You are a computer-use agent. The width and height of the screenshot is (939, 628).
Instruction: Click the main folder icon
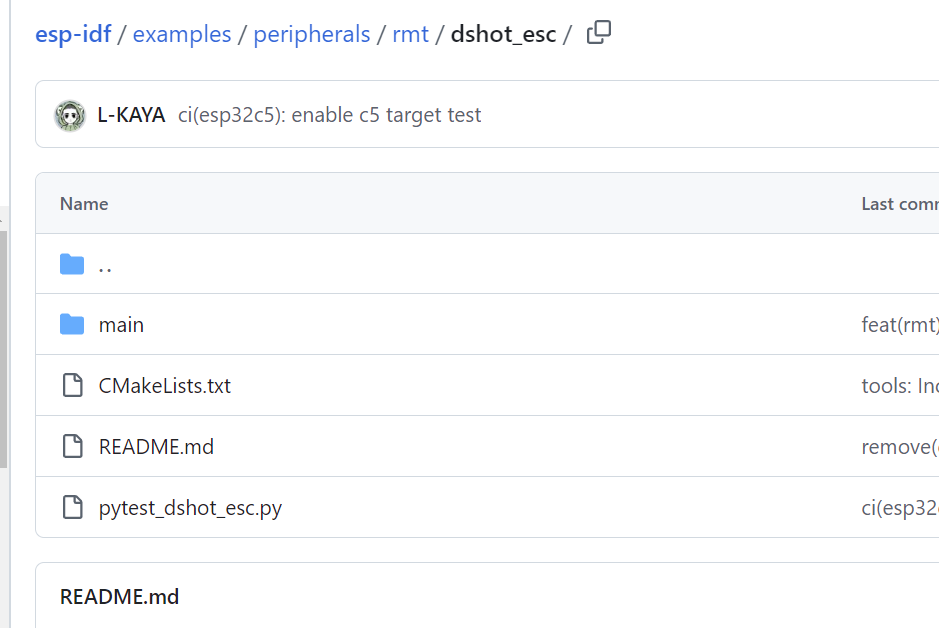(x=72, y=325)
